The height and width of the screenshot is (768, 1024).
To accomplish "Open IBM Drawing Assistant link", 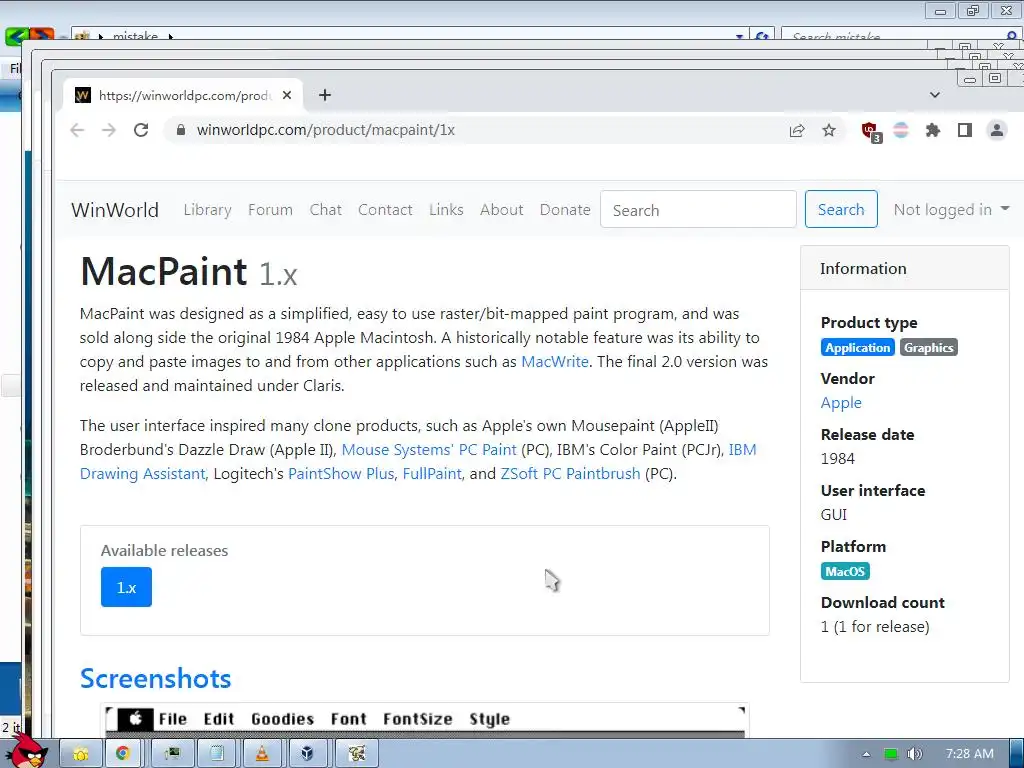I will point(142,473).
